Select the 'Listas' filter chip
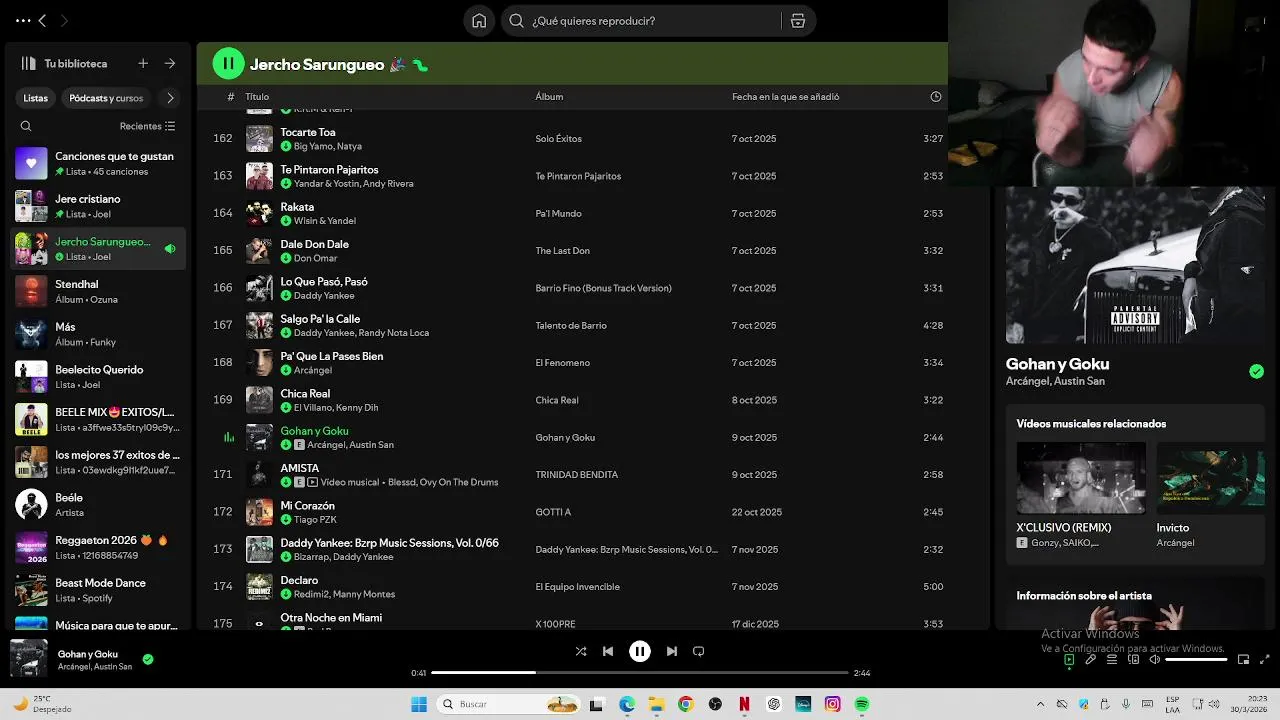Screen dimensions: 1280x720 pyautogui.click(x=36, y=98)
